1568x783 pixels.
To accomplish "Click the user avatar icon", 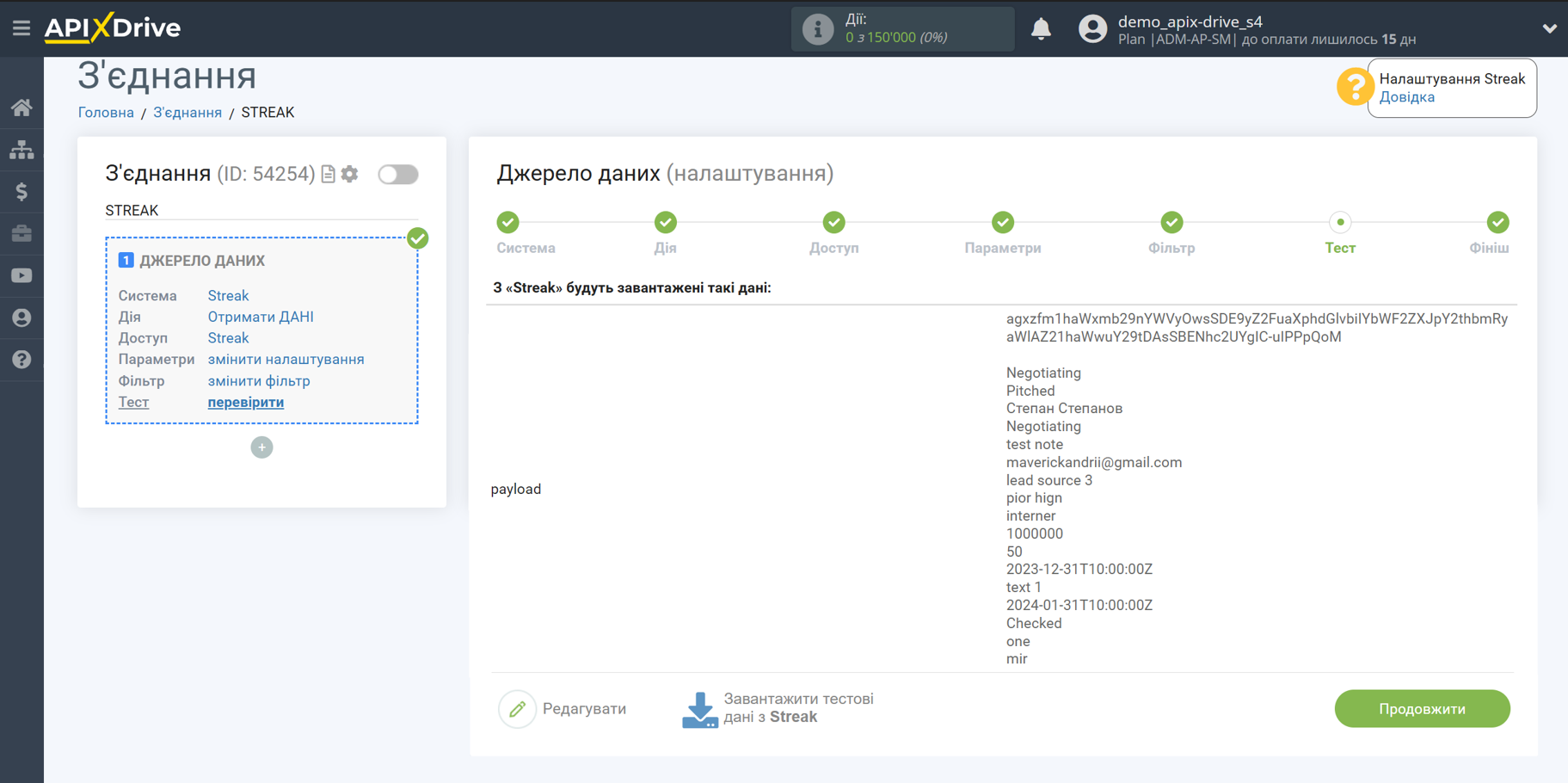I will click(1092, 29).
